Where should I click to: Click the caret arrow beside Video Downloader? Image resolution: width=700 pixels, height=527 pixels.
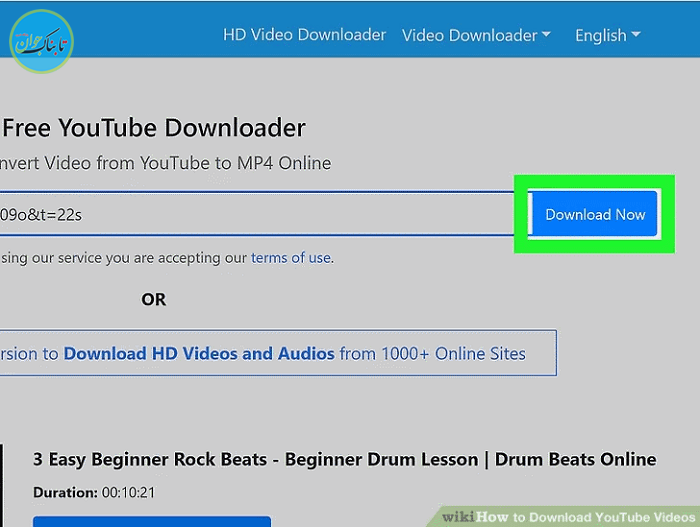click(546, 36)
